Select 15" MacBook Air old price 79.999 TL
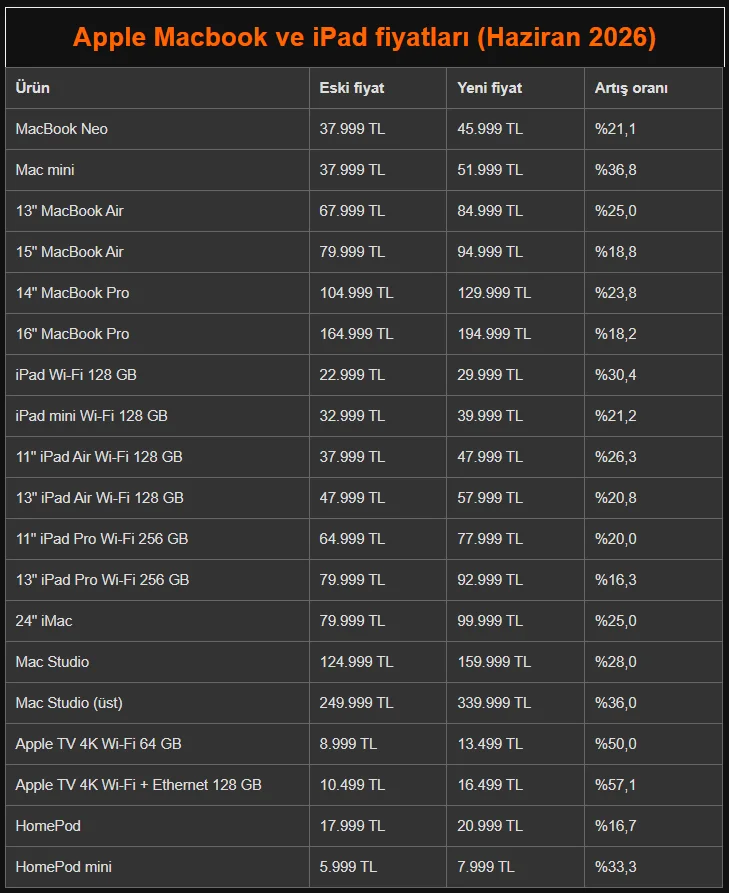The width and height of the screenshot is (729, 893). (x=352, y=252)
